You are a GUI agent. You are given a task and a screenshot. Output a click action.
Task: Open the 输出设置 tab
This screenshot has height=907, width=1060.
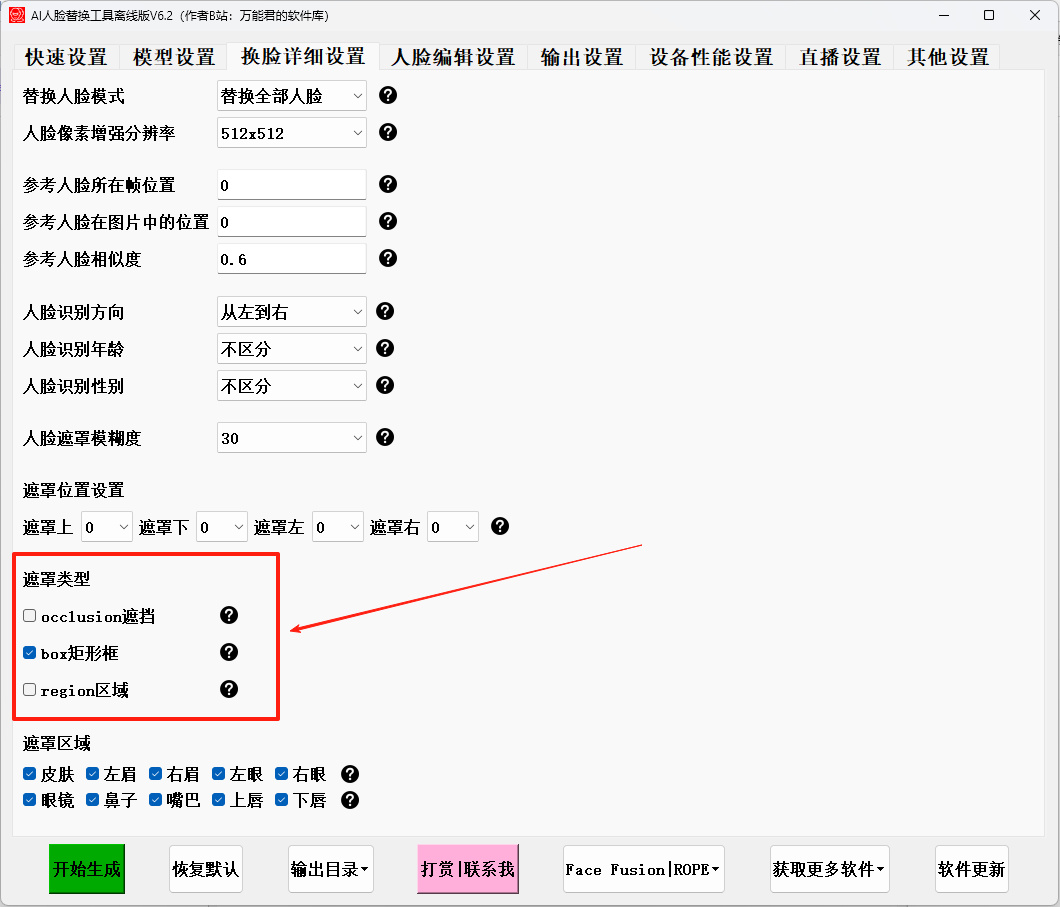tap(581, 57)
